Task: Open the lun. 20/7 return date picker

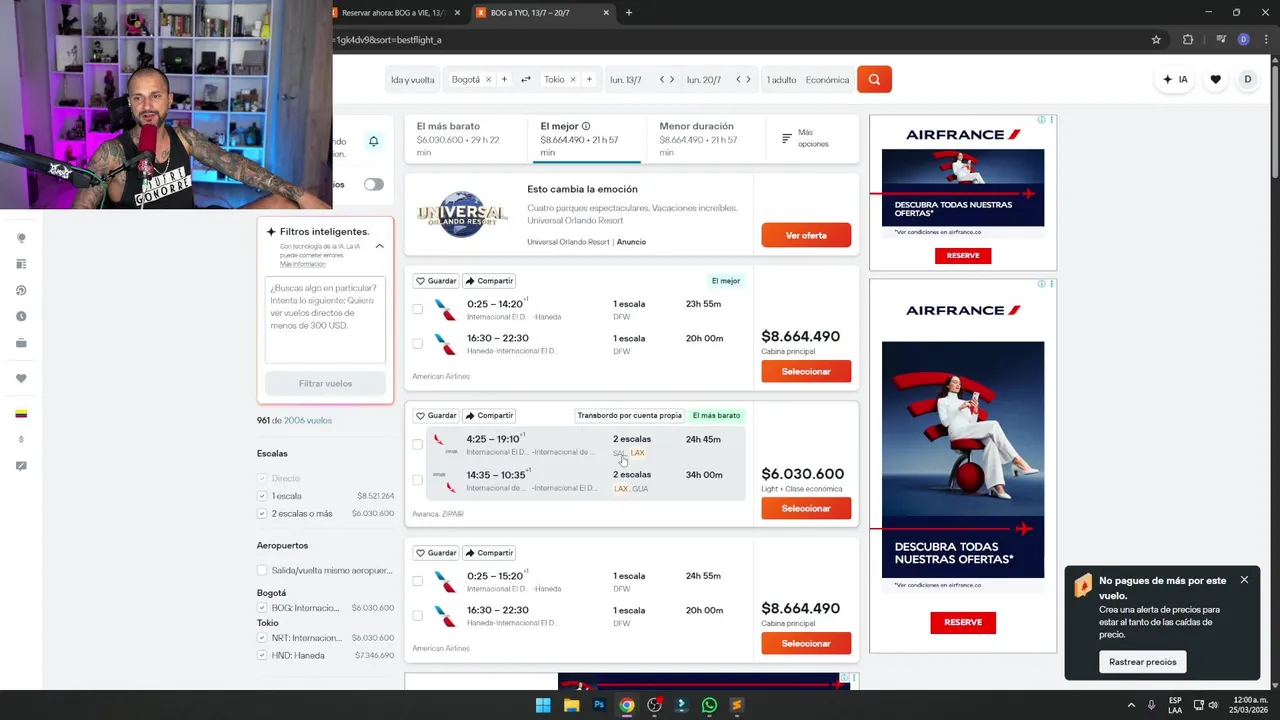Action: point(704,80)
